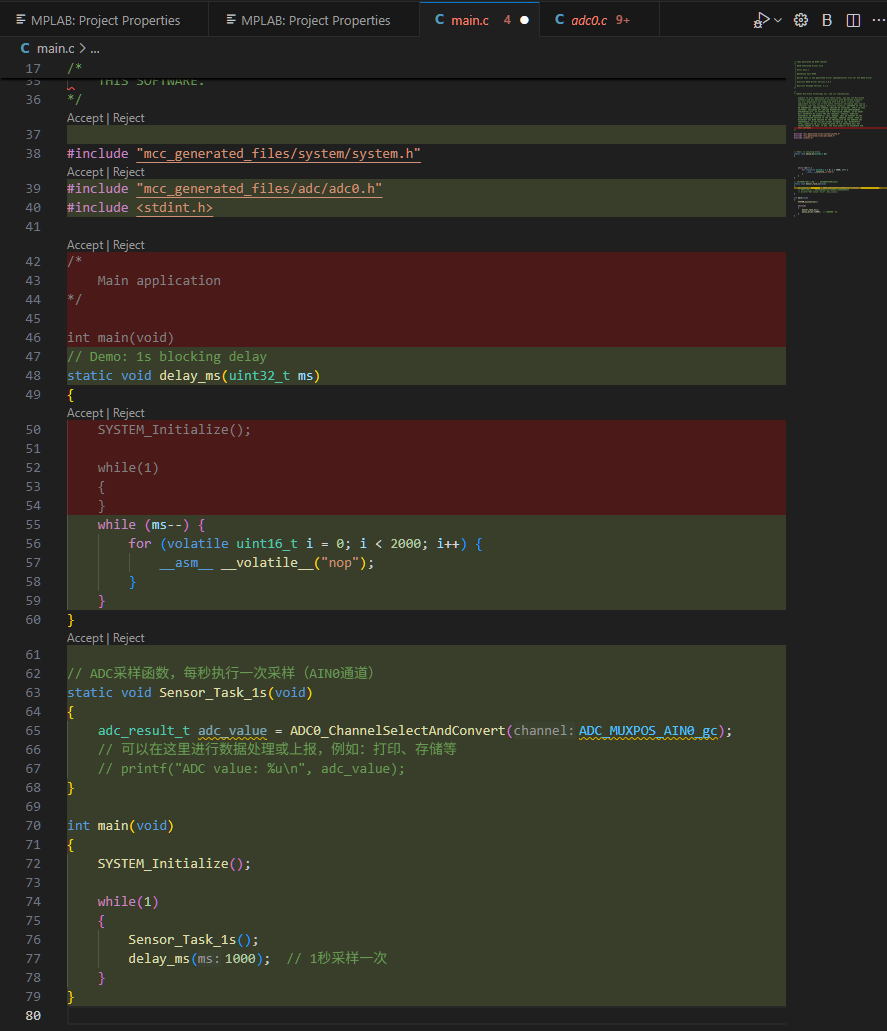Click the C file icon in the breadcrumb

[25, 49]
